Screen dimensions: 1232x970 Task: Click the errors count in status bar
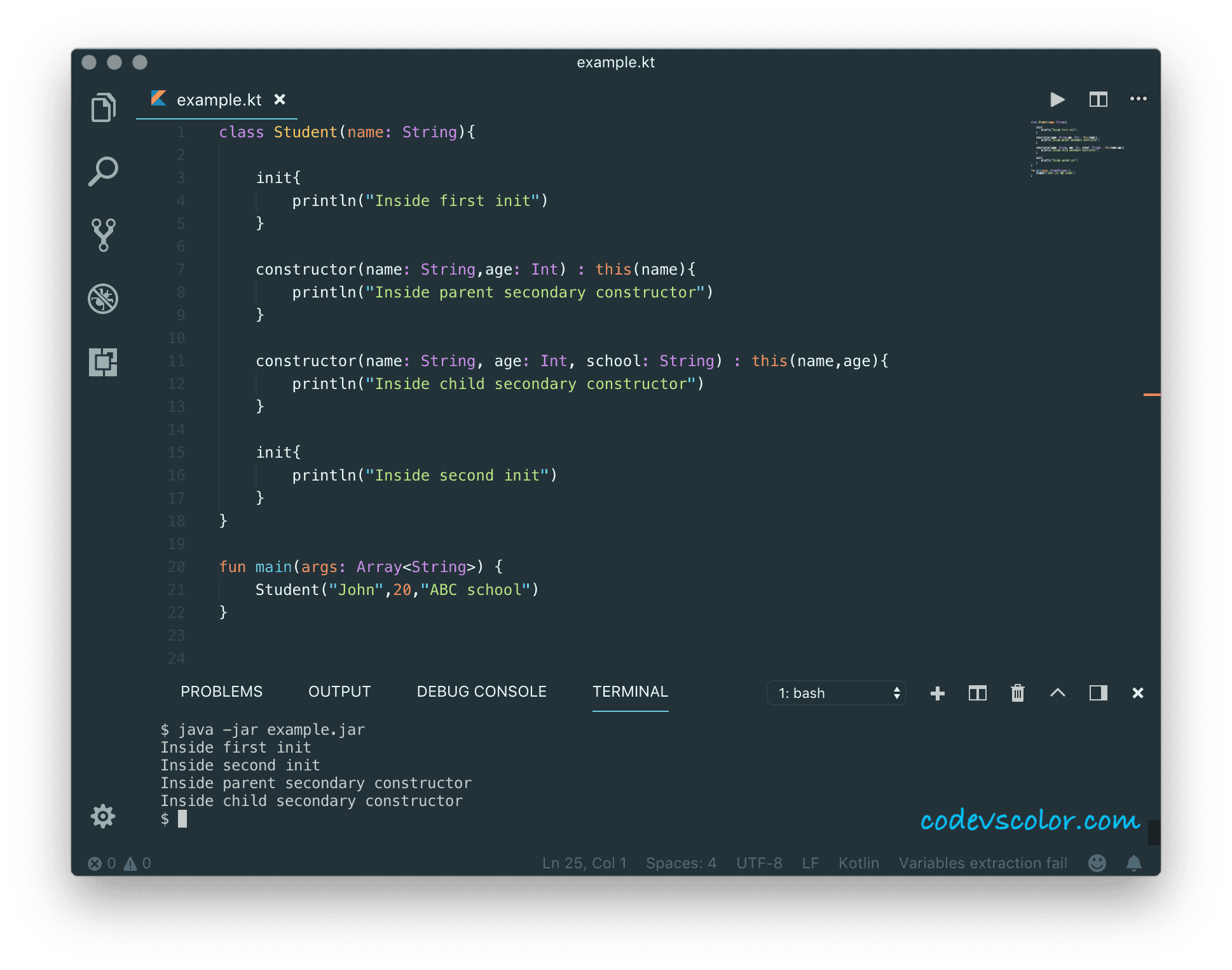(x=102, y=863)
